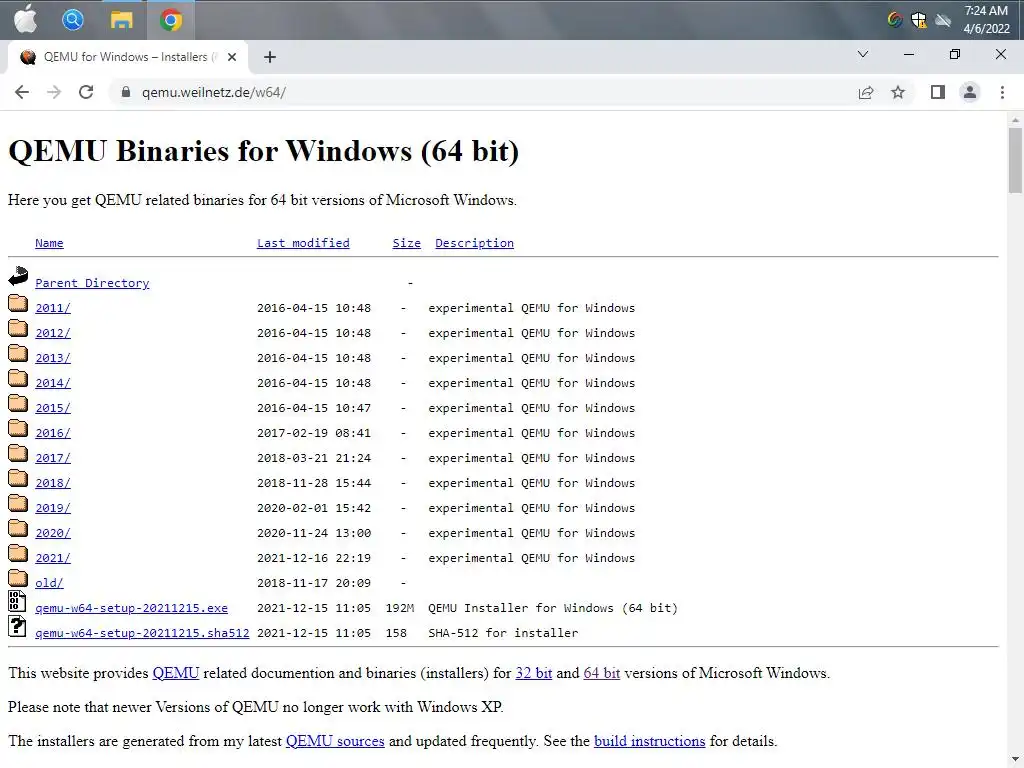The height and width of the screenshot is (768, 1024).
Task: Open the 2014/ folder link
Action: click(x=53, y=383)
